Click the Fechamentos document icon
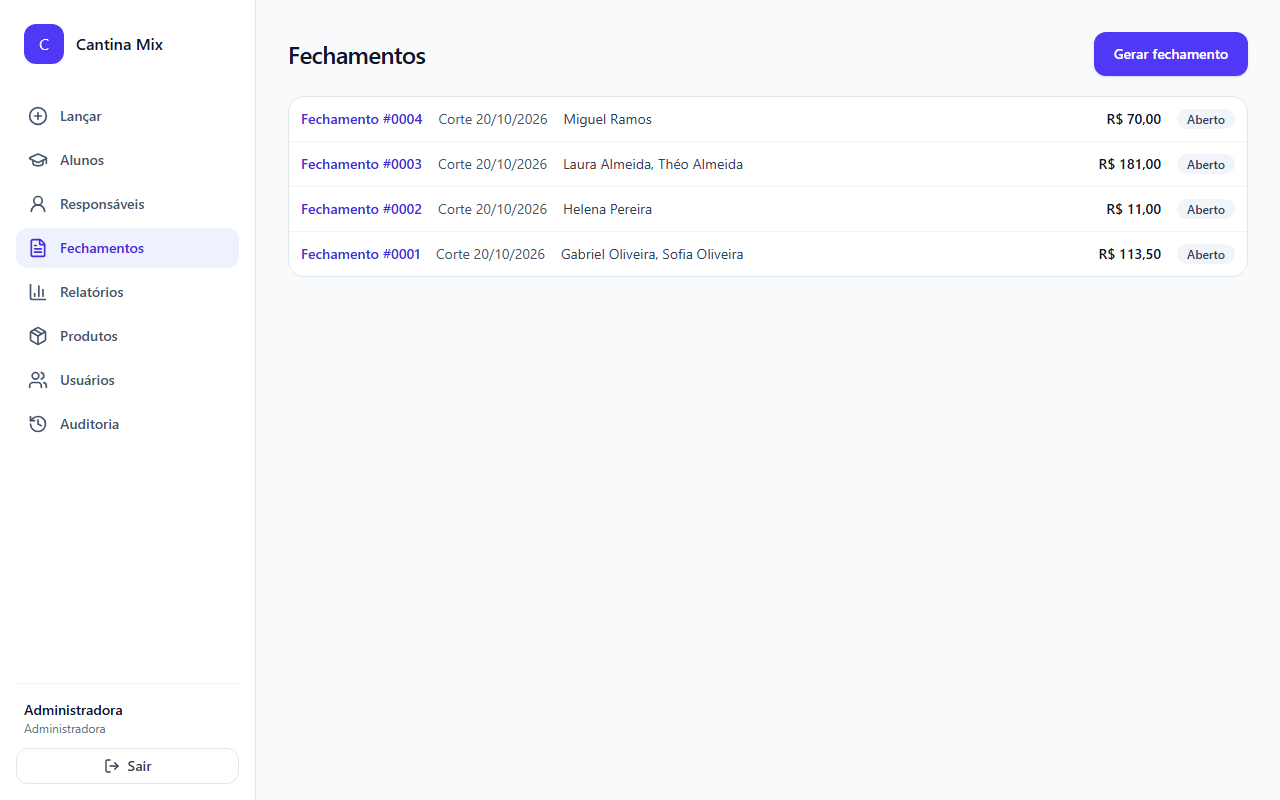Viewport: 1280px width, 800px height. [38, 248]
